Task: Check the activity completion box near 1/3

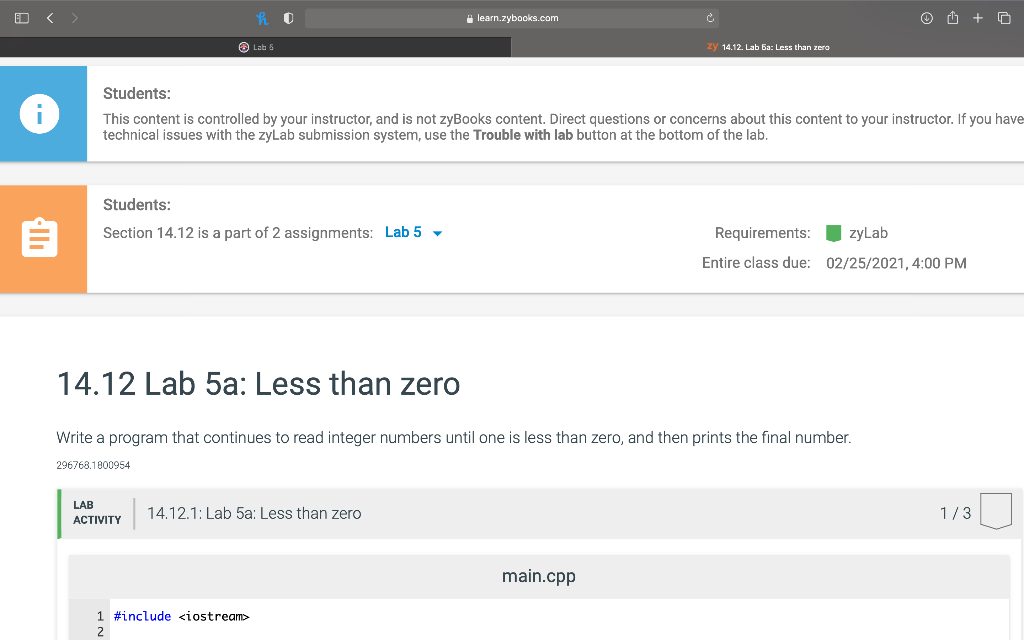Action: pyautogui.click(x=996, y=510)
